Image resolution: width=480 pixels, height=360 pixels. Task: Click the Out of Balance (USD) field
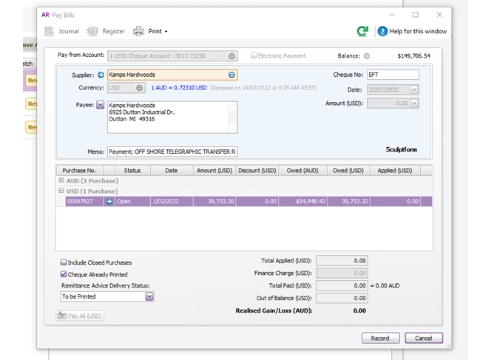(342, 298)
